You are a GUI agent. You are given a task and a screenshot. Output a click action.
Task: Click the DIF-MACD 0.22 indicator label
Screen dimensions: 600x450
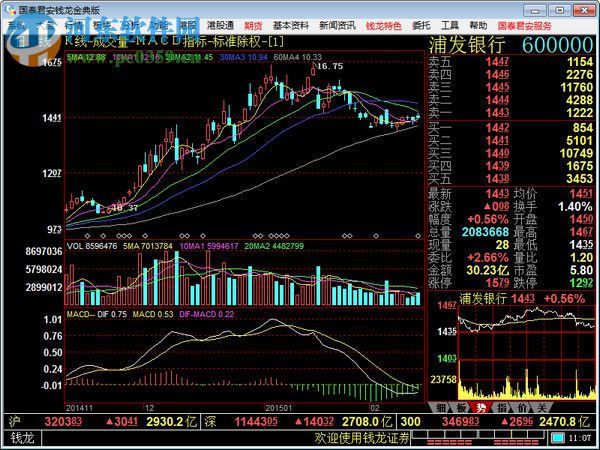(206, 314)
